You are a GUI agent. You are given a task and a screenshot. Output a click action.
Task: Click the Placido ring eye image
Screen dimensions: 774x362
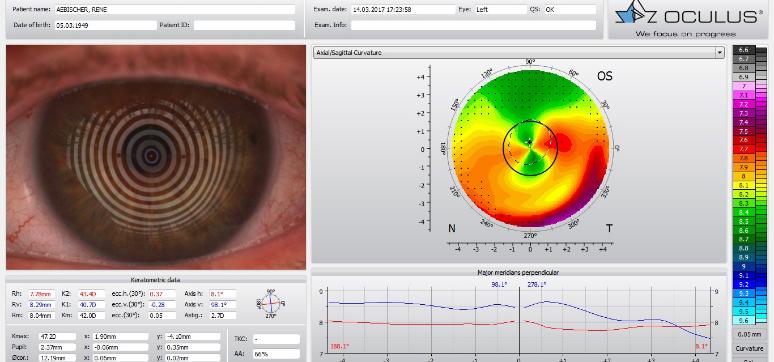(156, 157)
